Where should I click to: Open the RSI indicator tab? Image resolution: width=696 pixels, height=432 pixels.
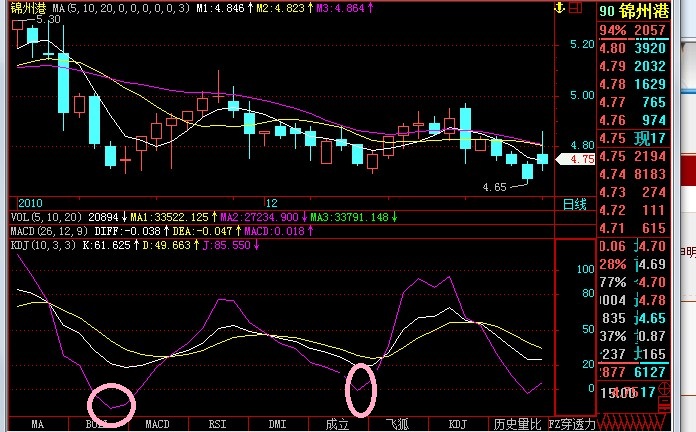click(x=217, y=424)
